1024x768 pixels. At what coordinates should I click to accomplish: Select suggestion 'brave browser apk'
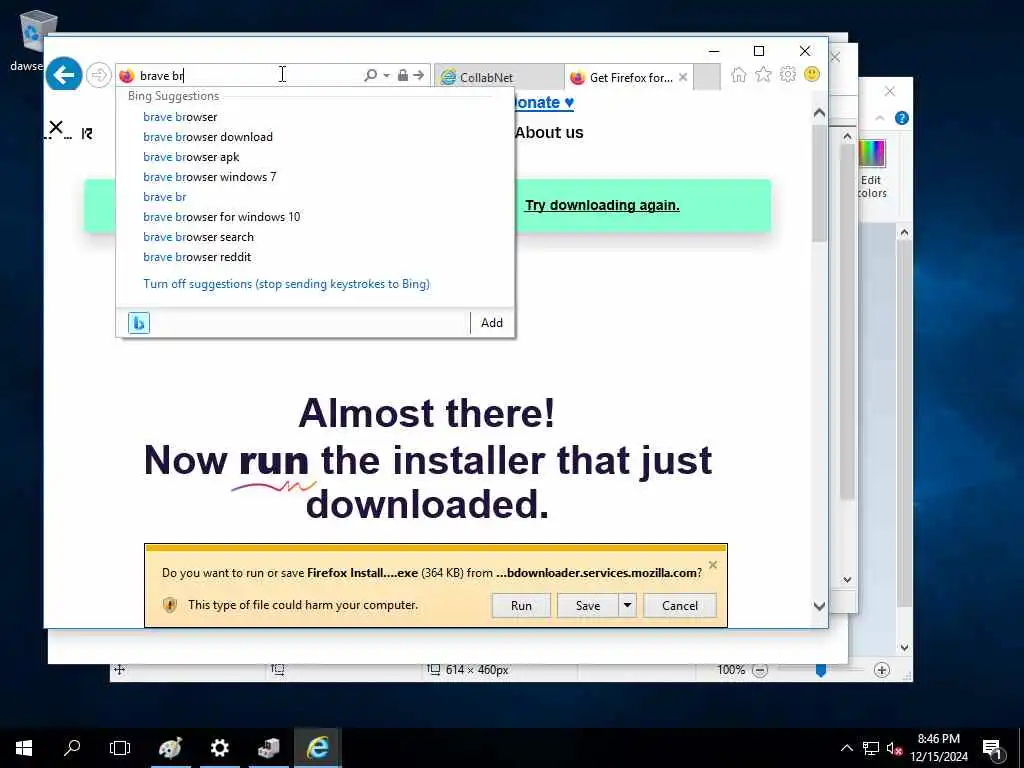tap(191, 157)
